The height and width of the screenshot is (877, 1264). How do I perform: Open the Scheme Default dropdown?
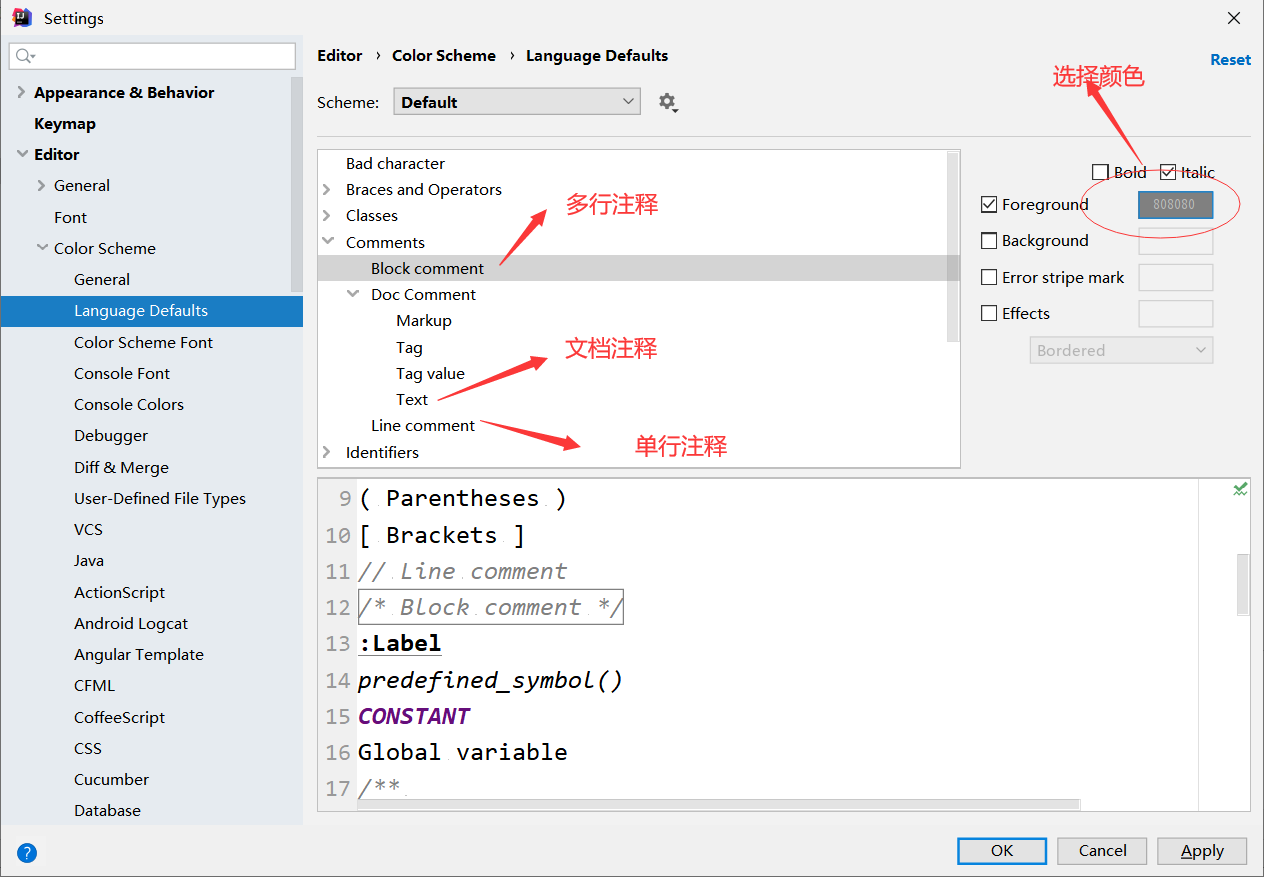pyautogui.click(x=517, y=102)
